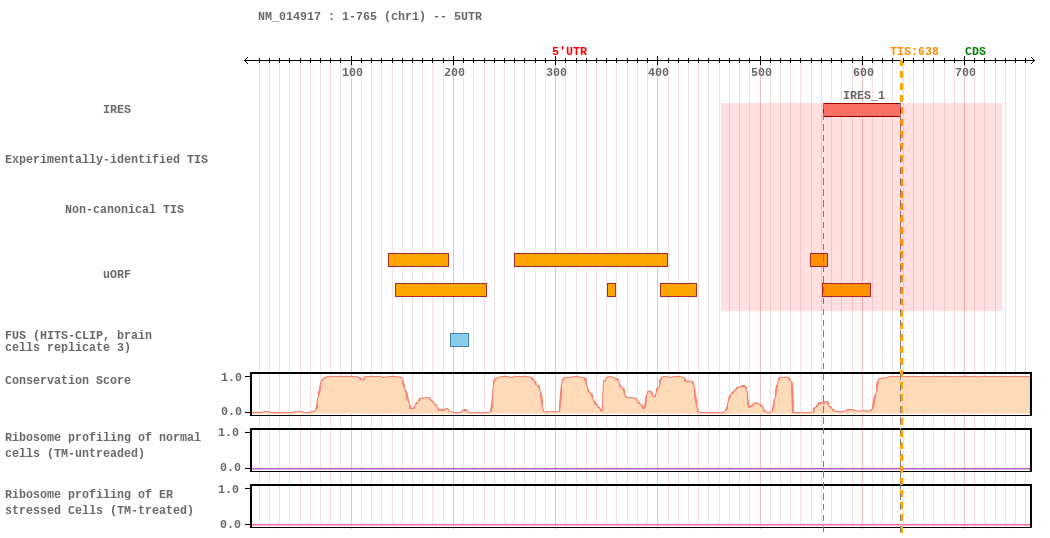Viewport: 1050px width, 538px height.
Task: Click the red IRES_1 bar
Action: (861, 110)
